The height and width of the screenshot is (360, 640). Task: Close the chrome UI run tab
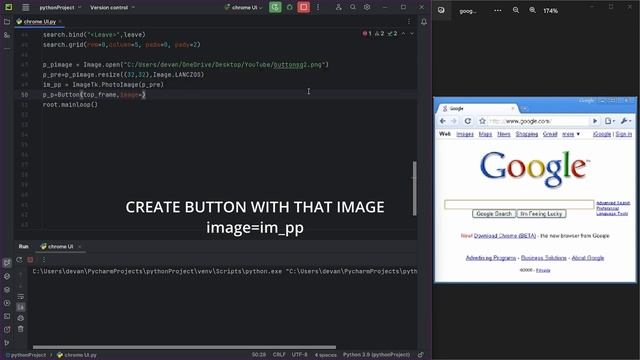[80, 247]
